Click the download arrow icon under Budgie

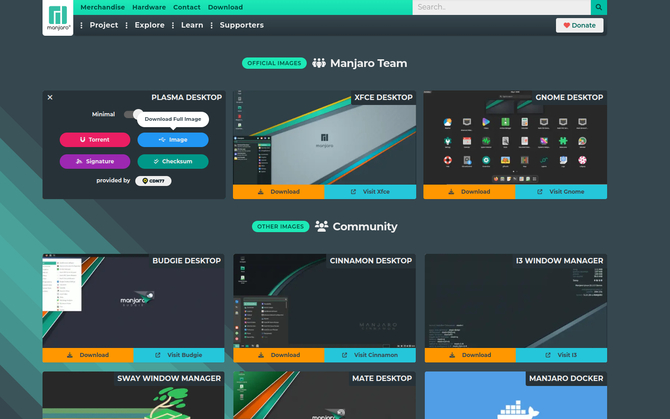click(70, 355)
